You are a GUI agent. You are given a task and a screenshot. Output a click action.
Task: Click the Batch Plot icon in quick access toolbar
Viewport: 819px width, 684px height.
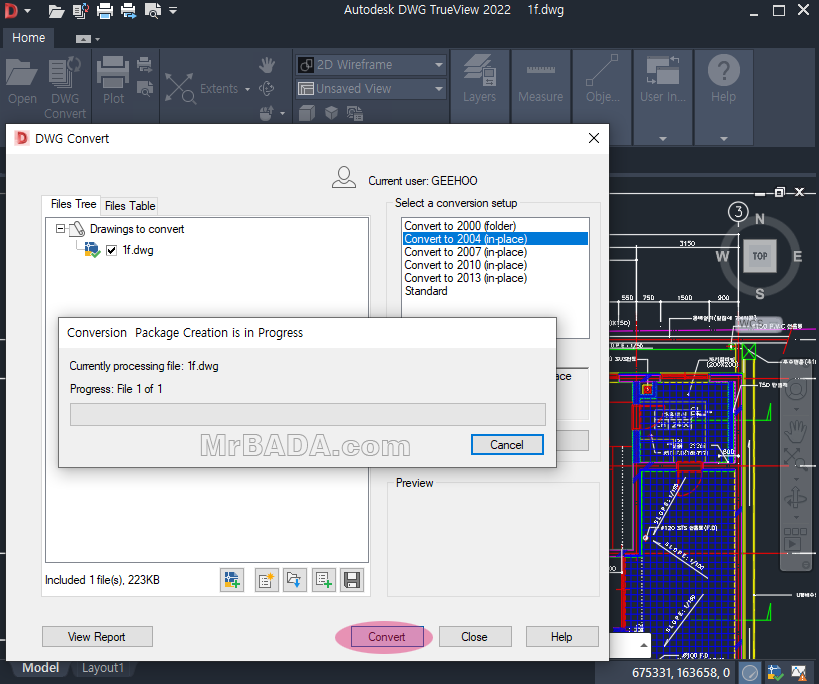tap(128, 11)
